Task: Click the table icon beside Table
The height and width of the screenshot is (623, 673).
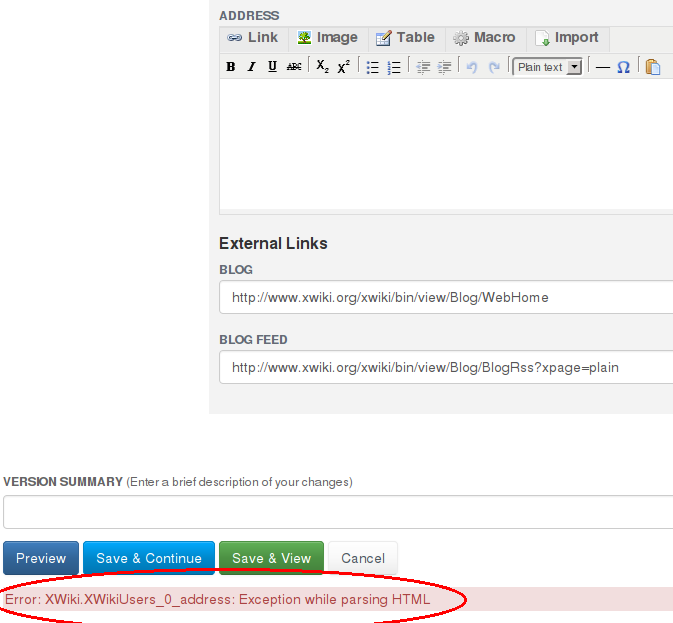Action: (383, 38)
